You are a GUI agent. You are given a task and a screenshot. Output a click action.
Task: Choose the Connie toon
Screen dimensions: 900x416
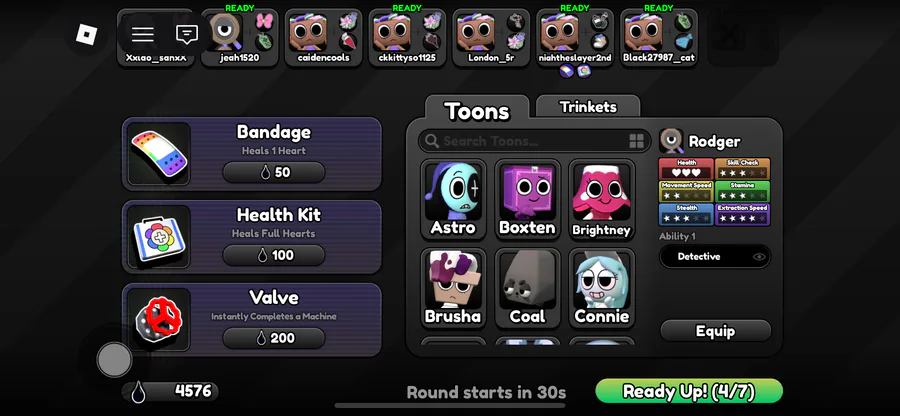[x=602, y=288]
